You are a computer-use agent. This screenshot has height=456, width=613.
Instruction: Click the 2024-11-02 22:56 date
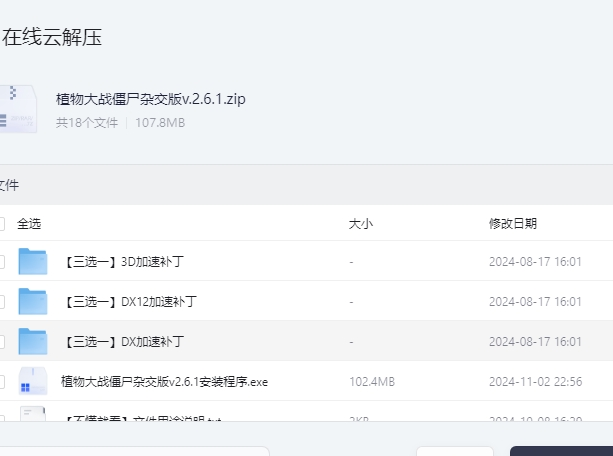(535, 382)
